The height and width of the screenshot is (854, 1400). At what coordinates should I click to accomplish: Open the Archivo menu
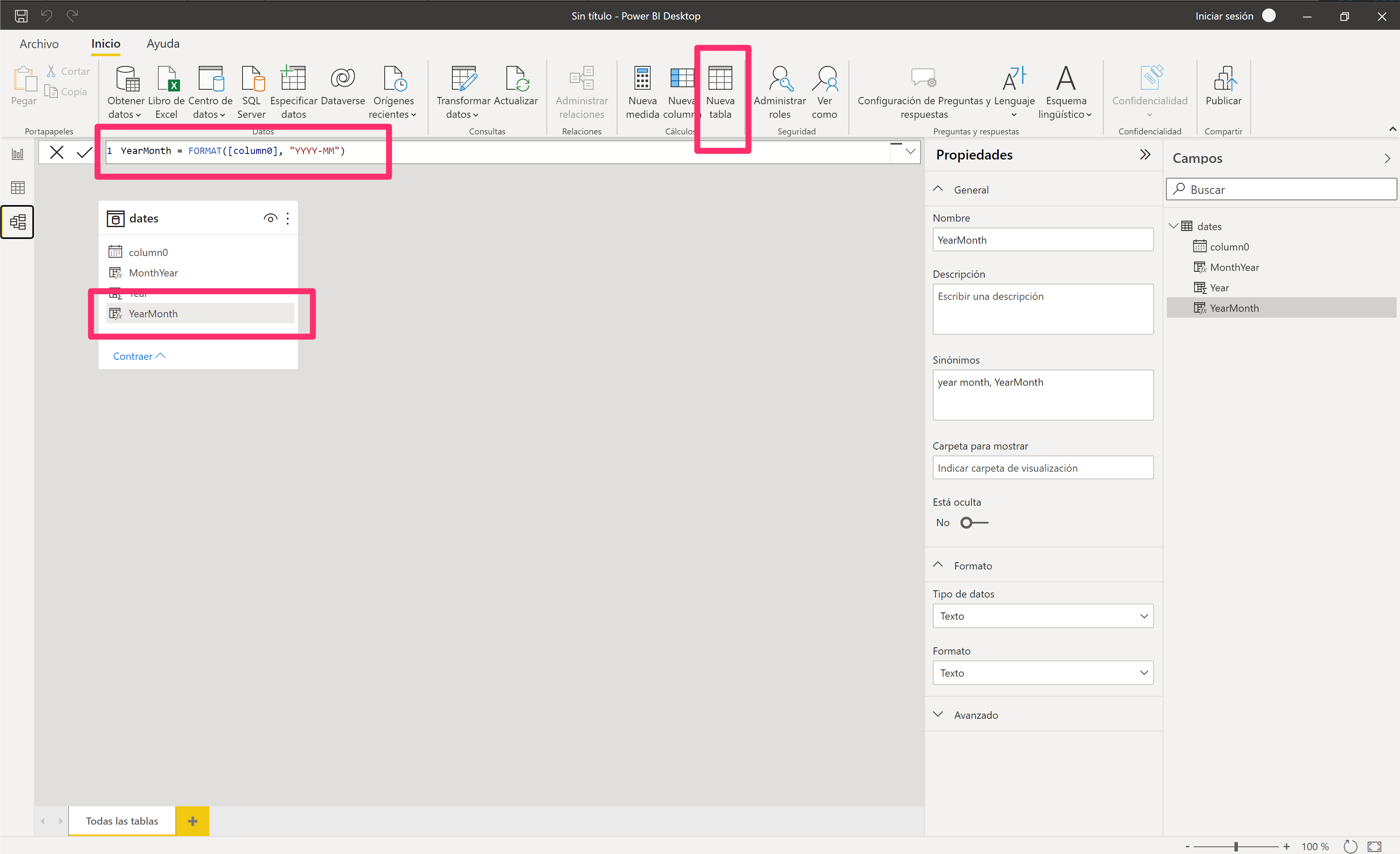(x=39, y=44)
